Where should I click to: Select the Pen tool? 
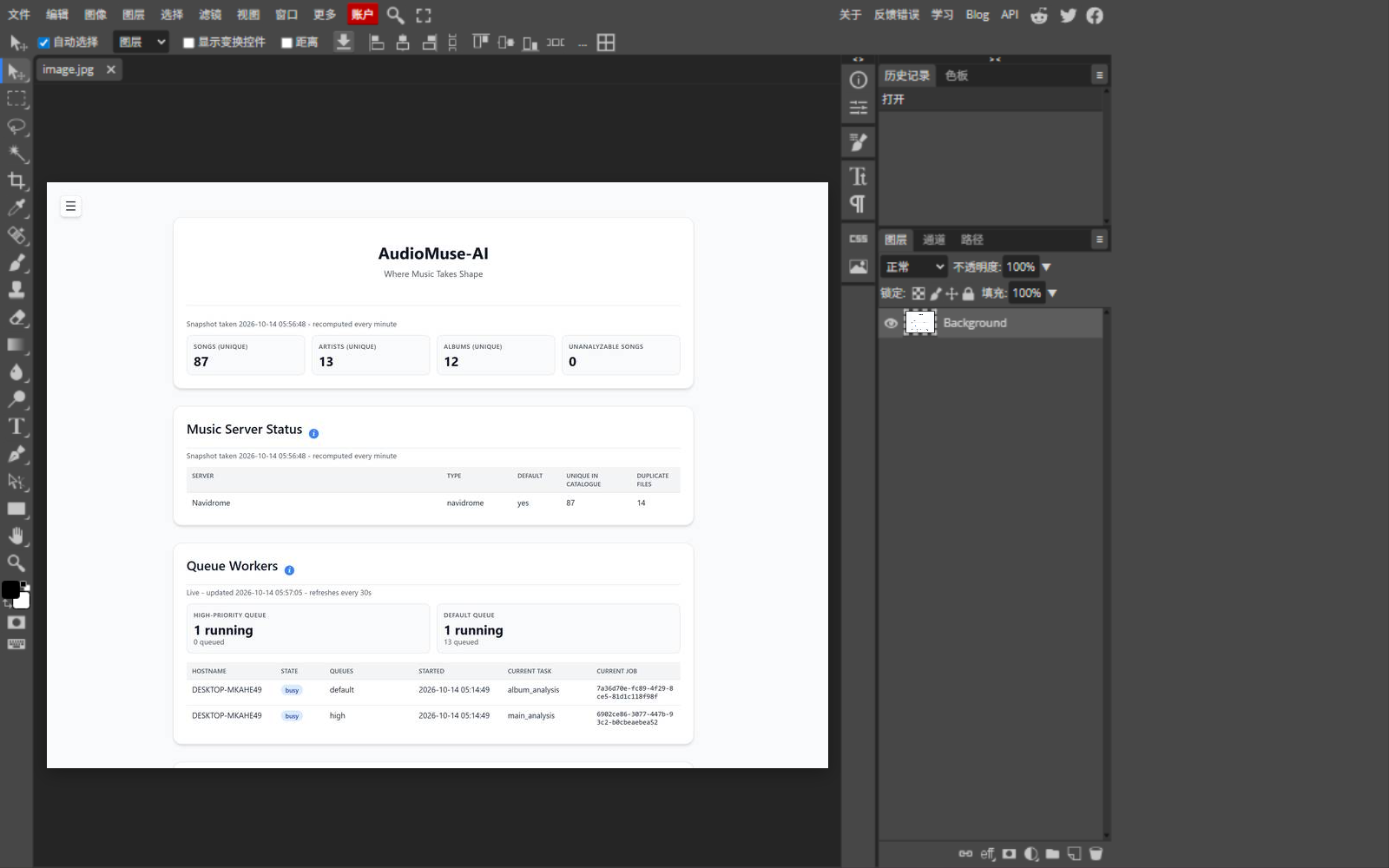coord(16,454)
